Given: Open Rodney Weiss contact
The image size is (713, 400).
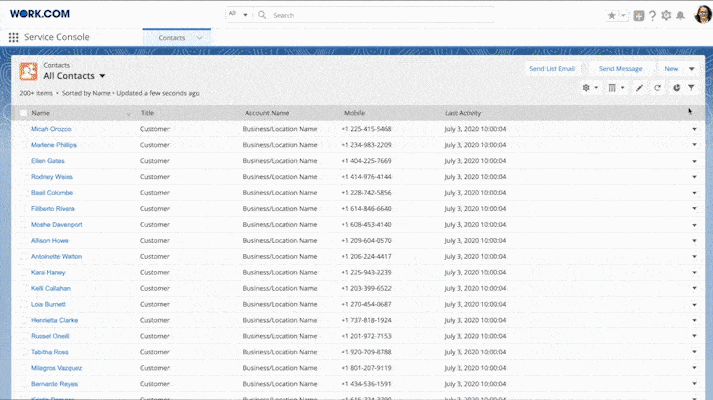Looking at the screenshot, I should 52,177.
